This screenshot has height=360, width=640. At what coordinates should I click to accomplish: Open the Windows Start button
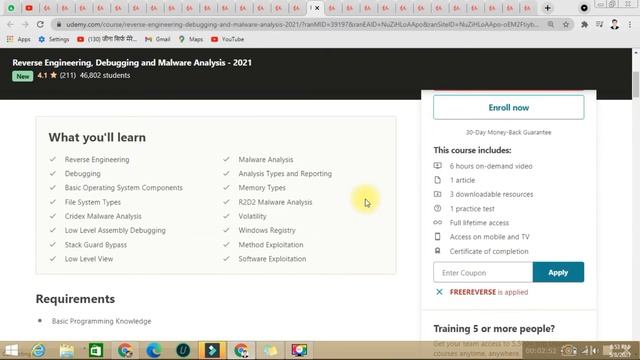[11, 350]
